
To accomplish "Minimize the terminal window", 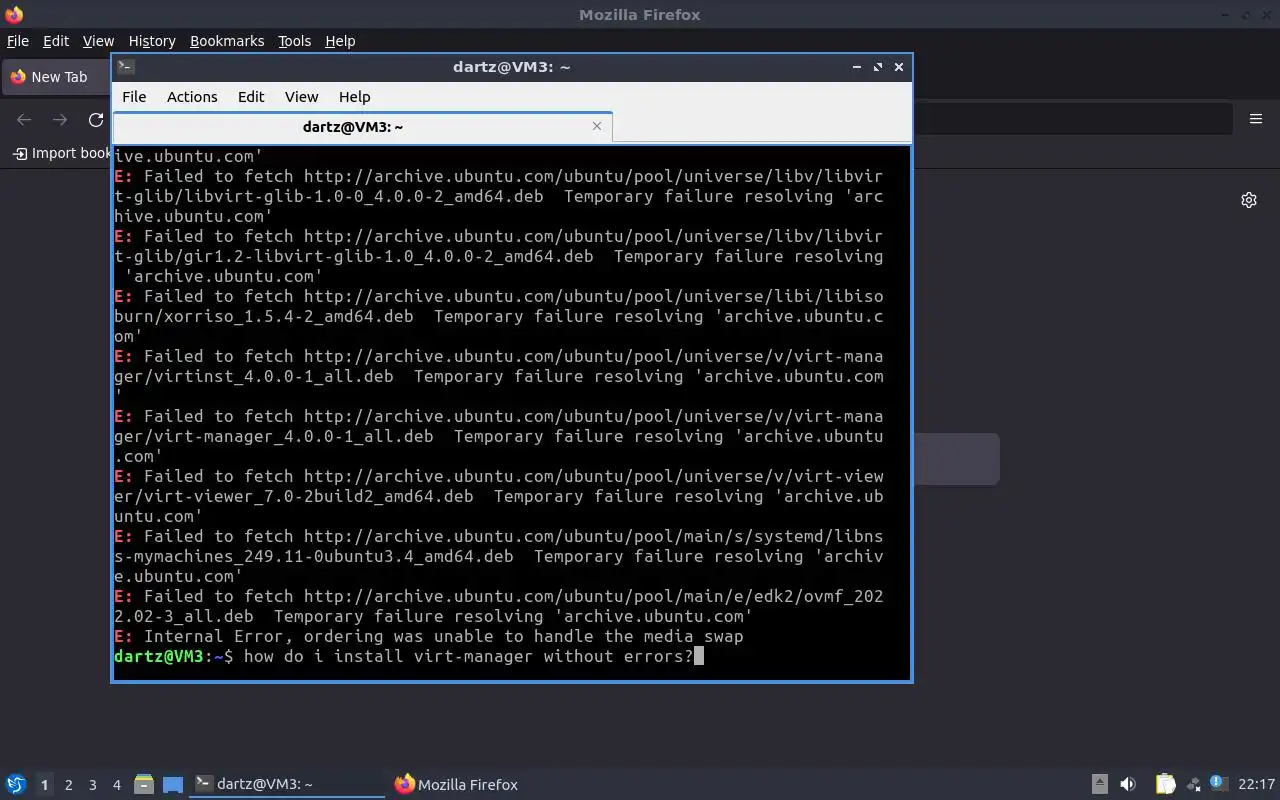I will point(857,67).
